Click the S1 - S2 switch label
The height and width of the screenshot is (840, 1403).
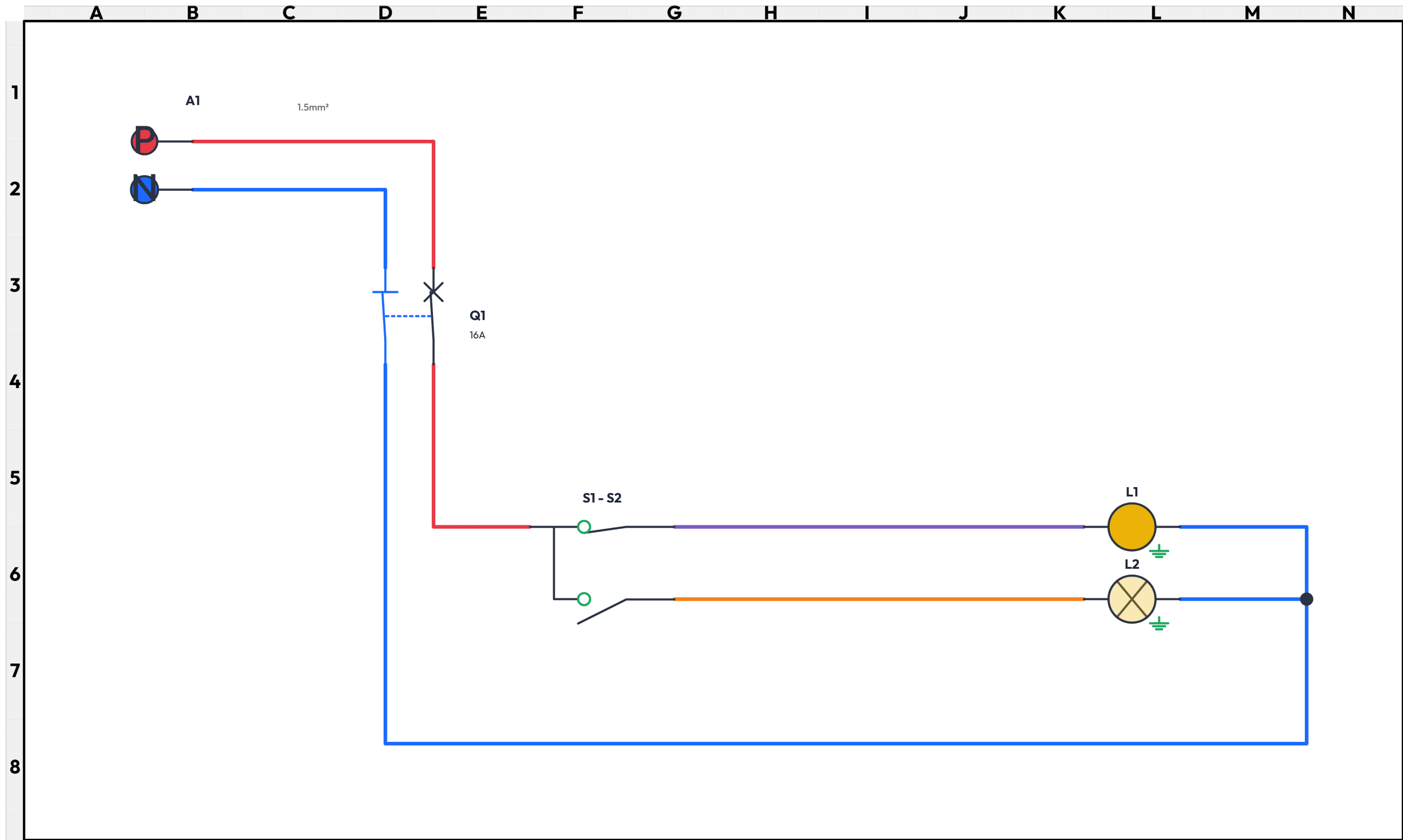click(602, 498)
